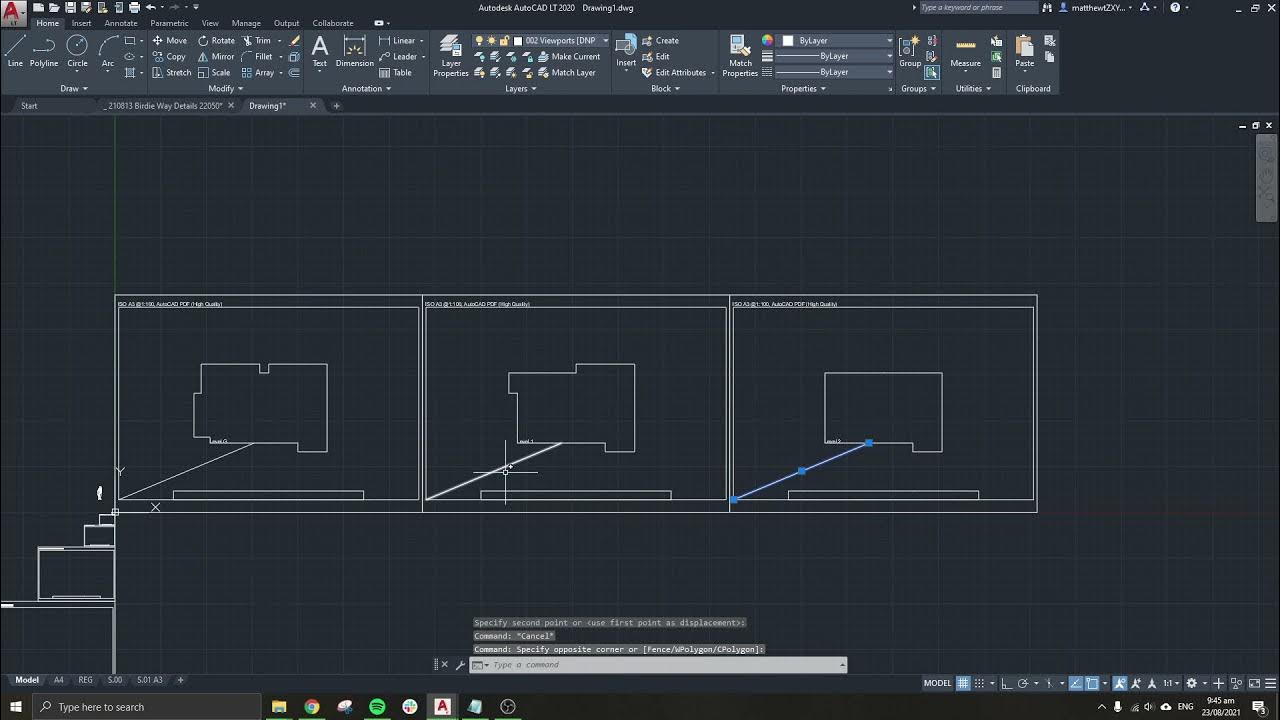The height and width of the screenshot is (720, 1280).
Task: Select the Text annotation tool
Action: tap(320, 52)
